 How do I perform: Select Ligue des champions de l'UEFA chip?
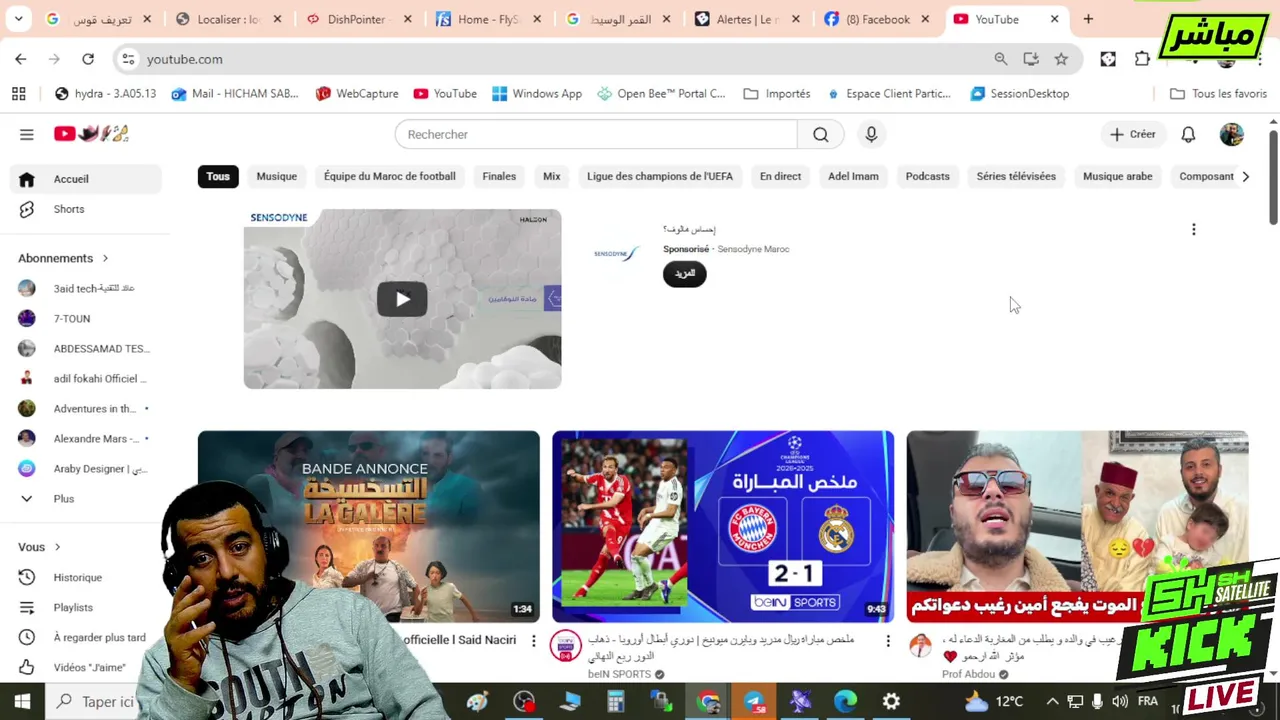(x=660, y=176)
